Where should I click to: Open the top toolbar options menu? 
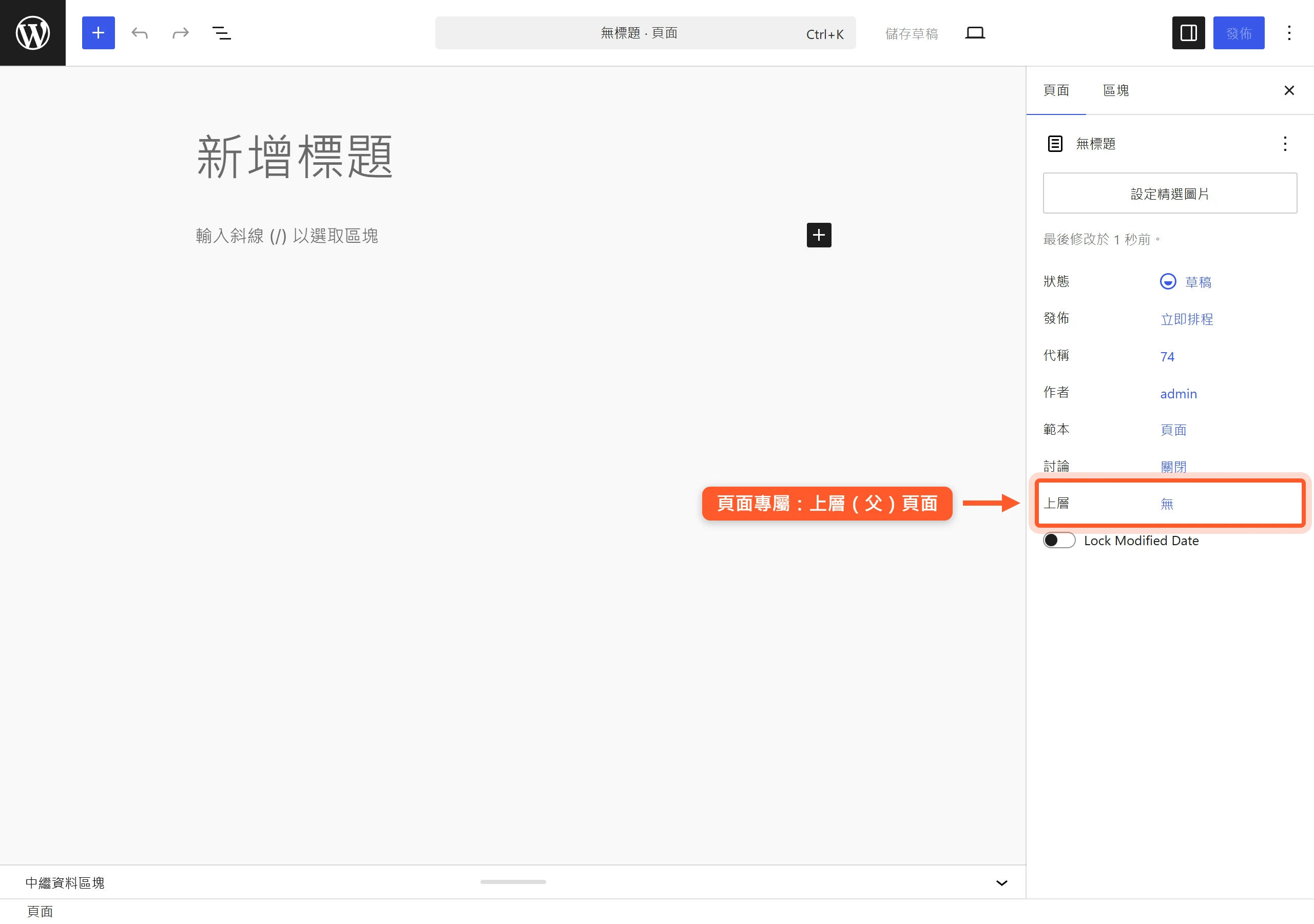pos(1289,33)
